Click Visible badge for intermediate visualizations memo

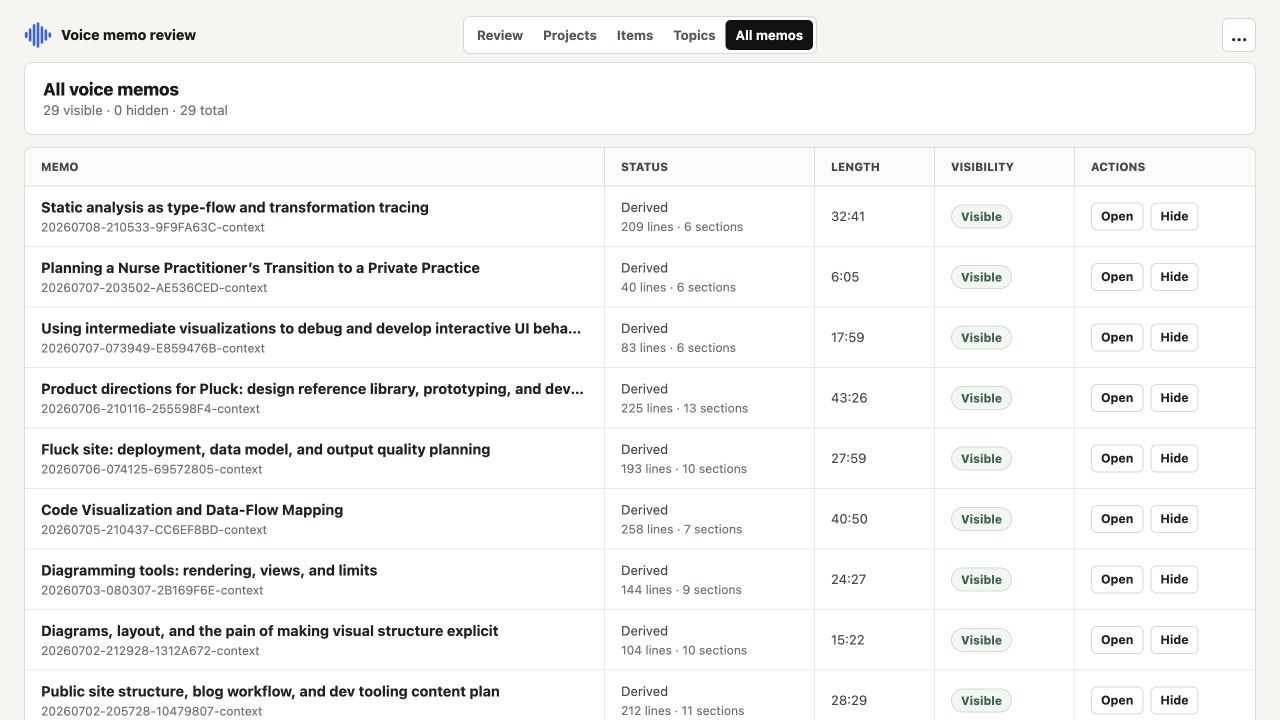tap(981, 337)
